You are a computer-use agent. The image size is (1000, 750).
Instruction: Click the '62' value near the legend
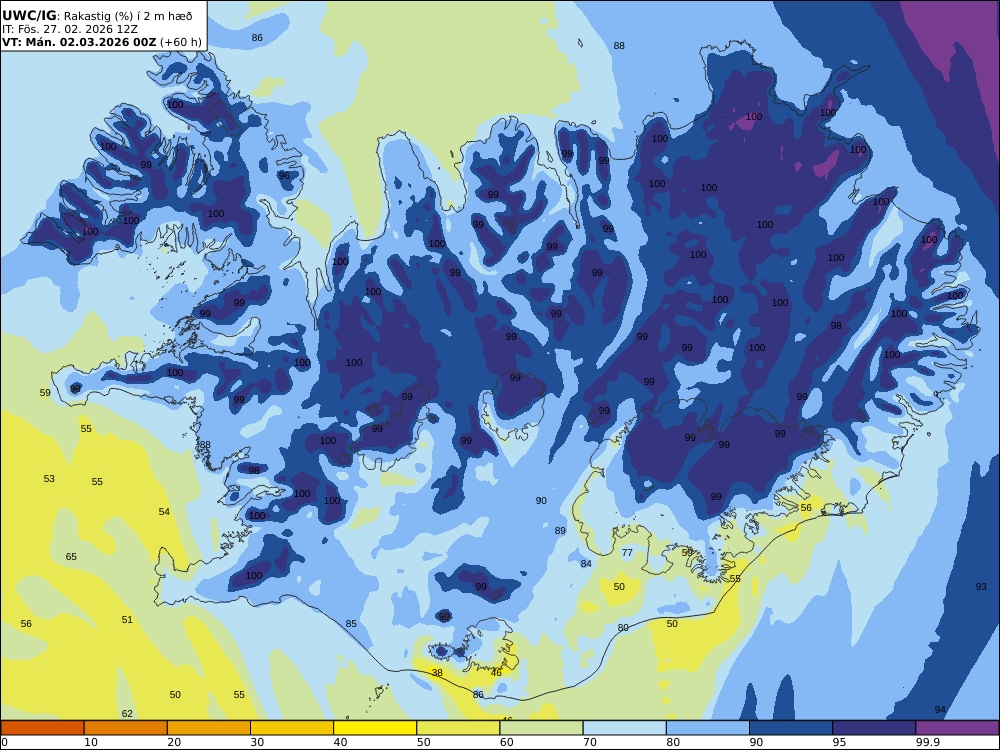(127, 714)
